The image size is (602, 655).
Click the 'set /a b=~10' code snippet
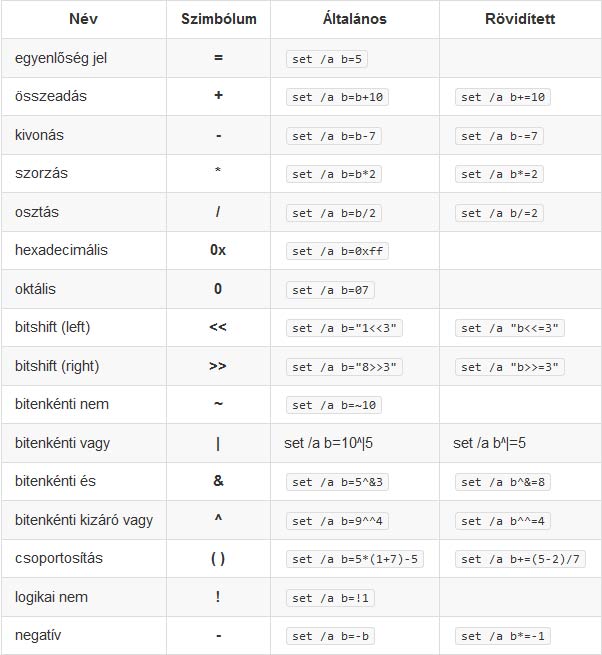[x=334, y=405]
